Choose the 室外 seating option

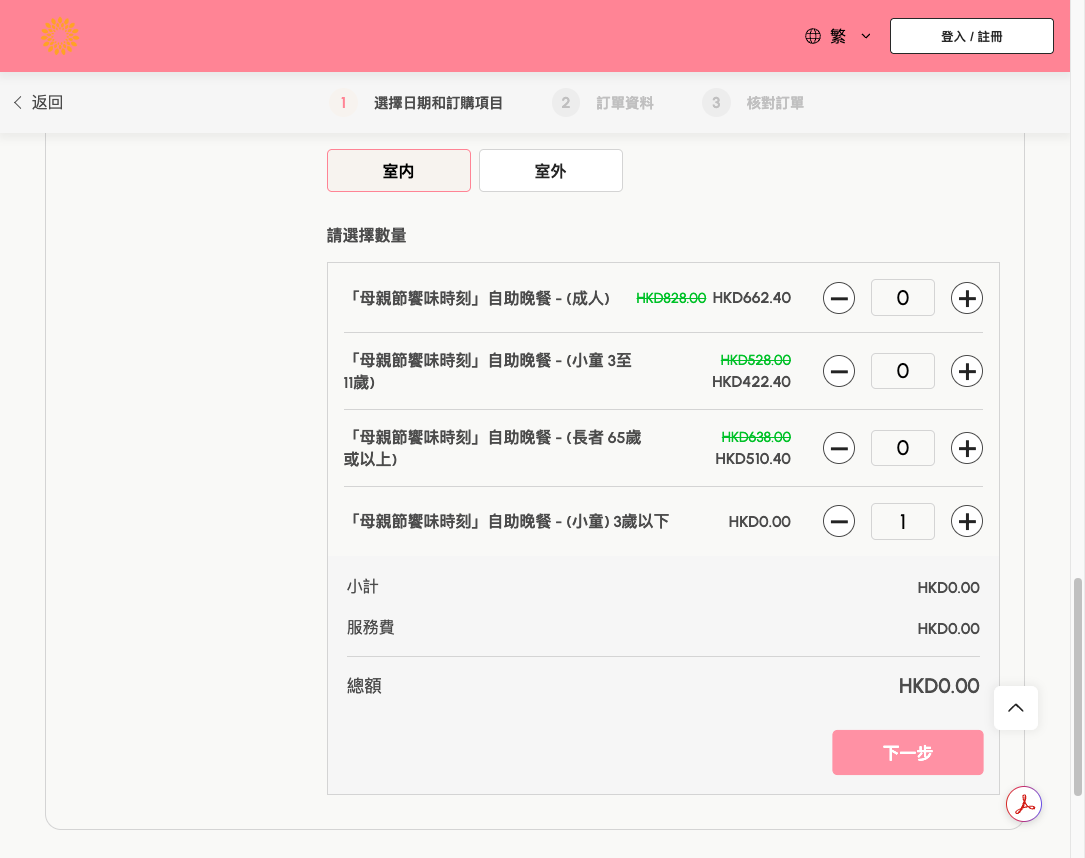[551, 170]
